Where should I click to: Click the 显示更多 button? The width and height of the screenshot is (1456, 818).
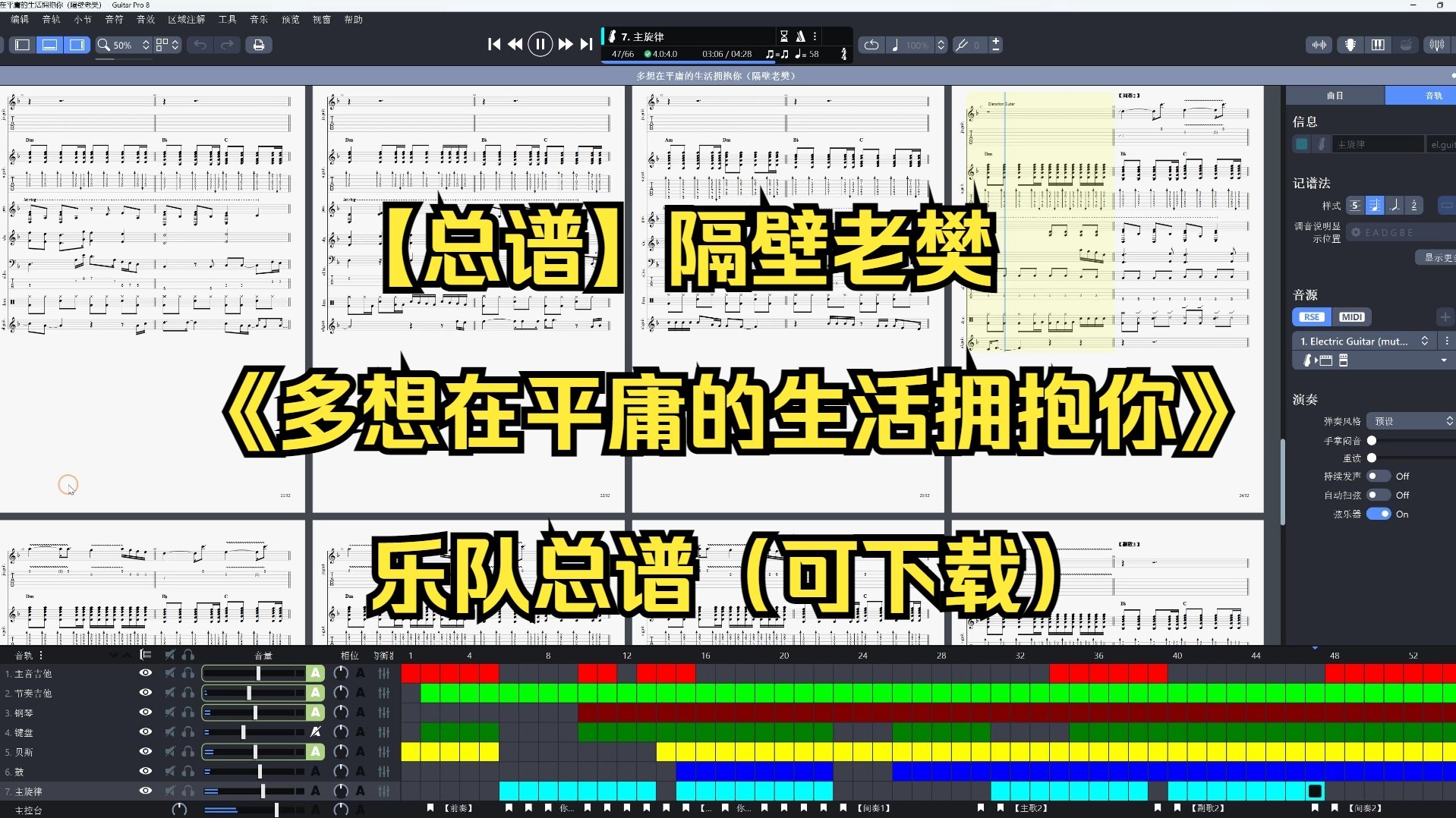[x=1436, y=258]
